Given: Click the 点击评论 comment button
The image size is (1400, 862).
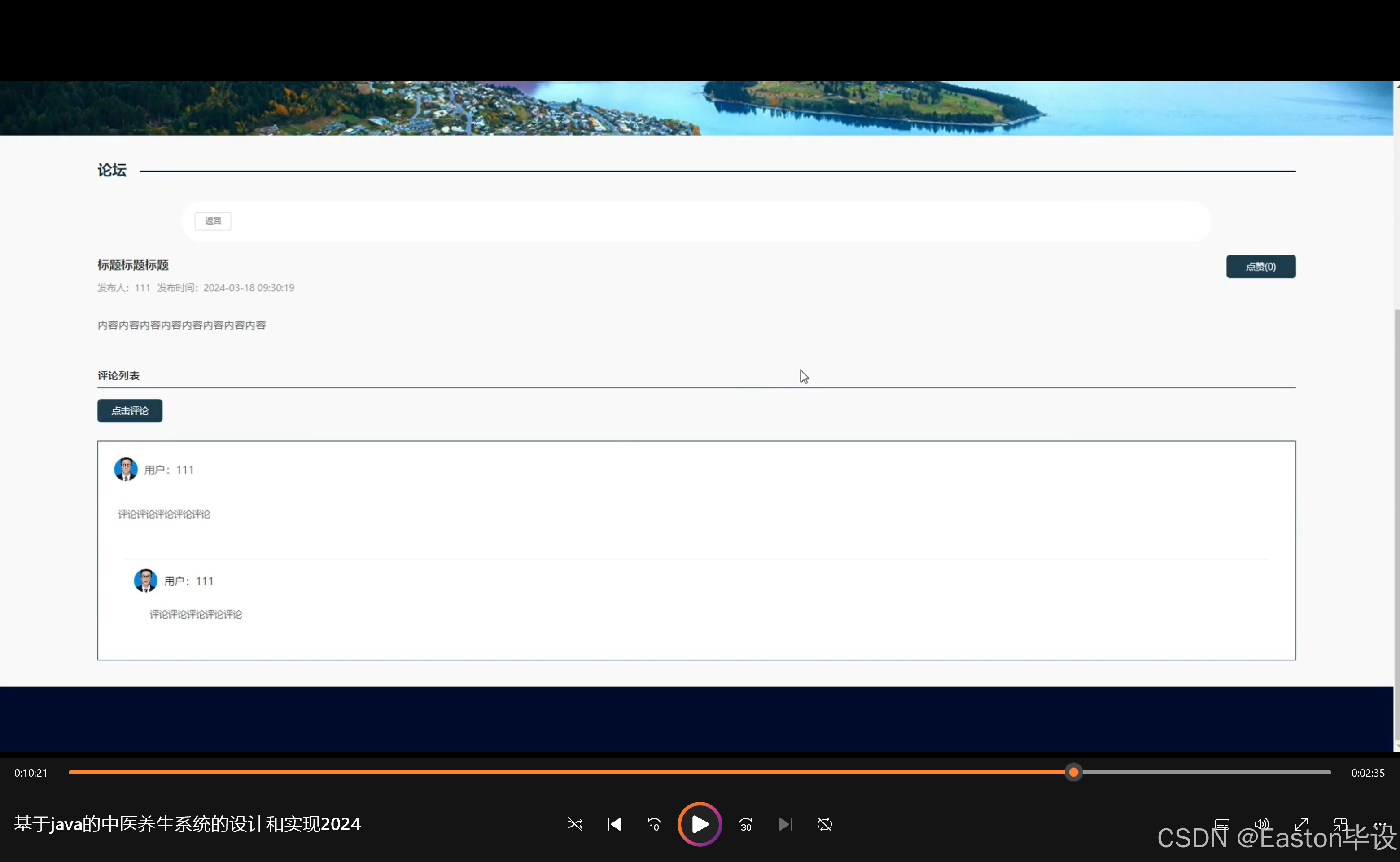Looking at the screenshot, I should [129, 411].
